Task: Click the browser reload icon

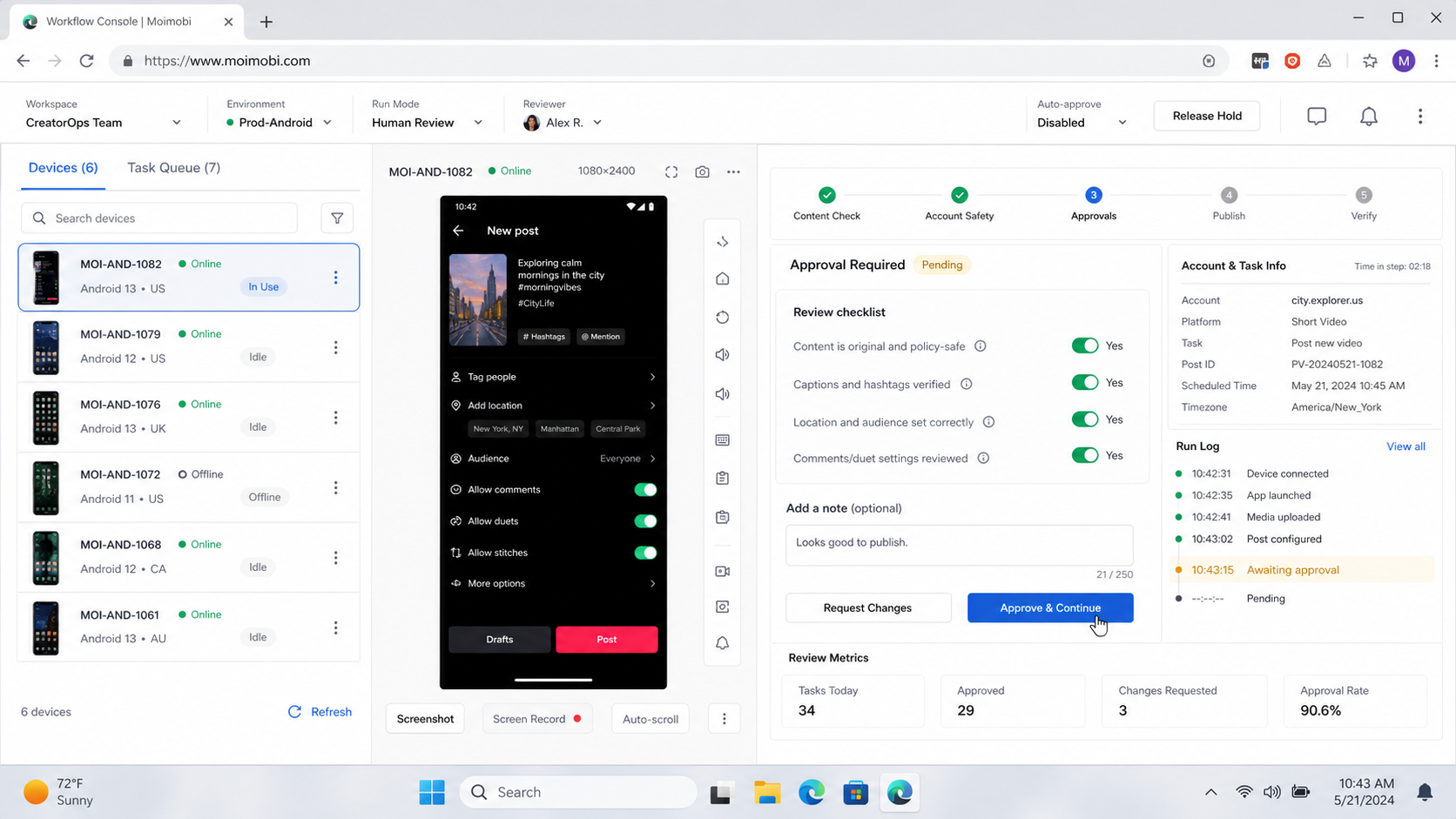Action: (x=86, y=61)
